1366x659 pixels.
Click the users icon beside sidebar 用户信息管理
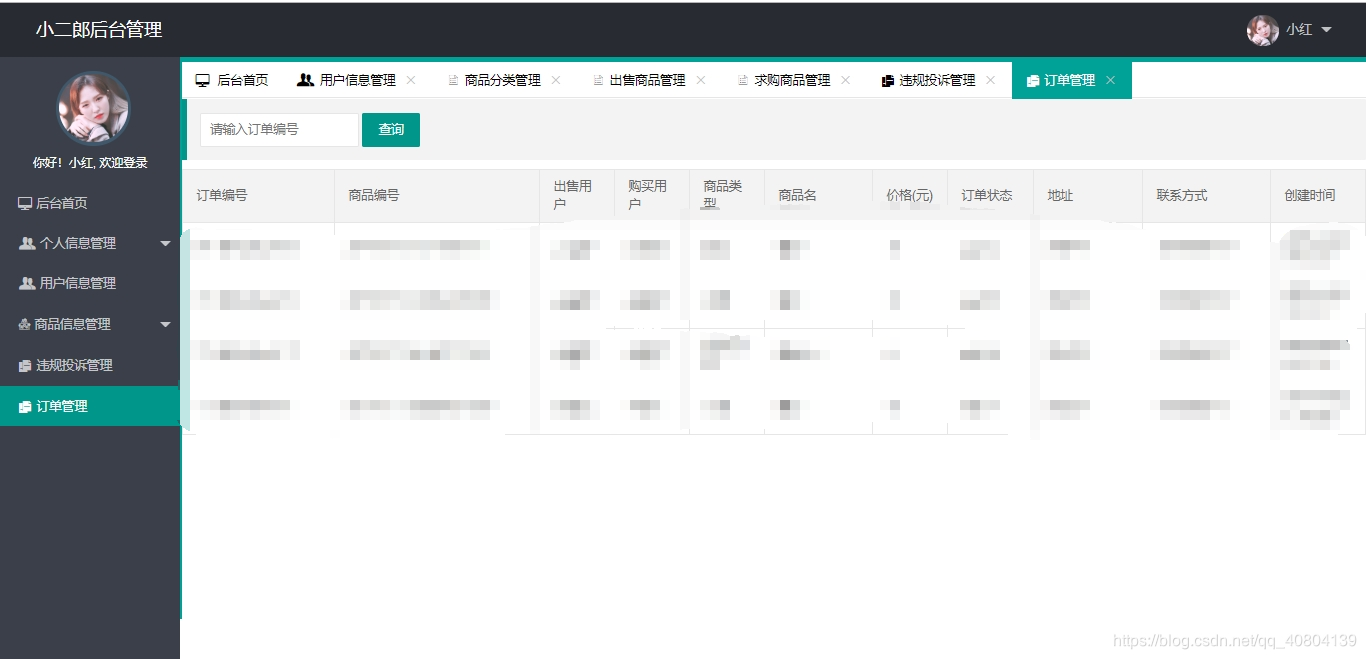(27, 283)
